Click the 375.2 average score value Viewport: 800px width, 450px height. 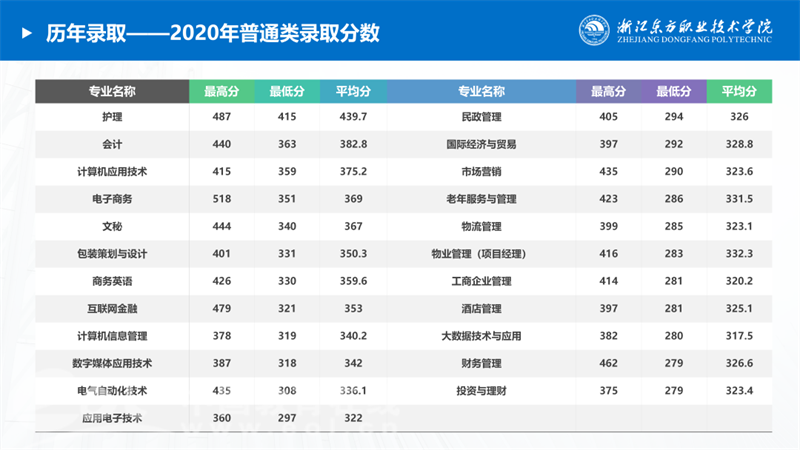click(354, 171)
